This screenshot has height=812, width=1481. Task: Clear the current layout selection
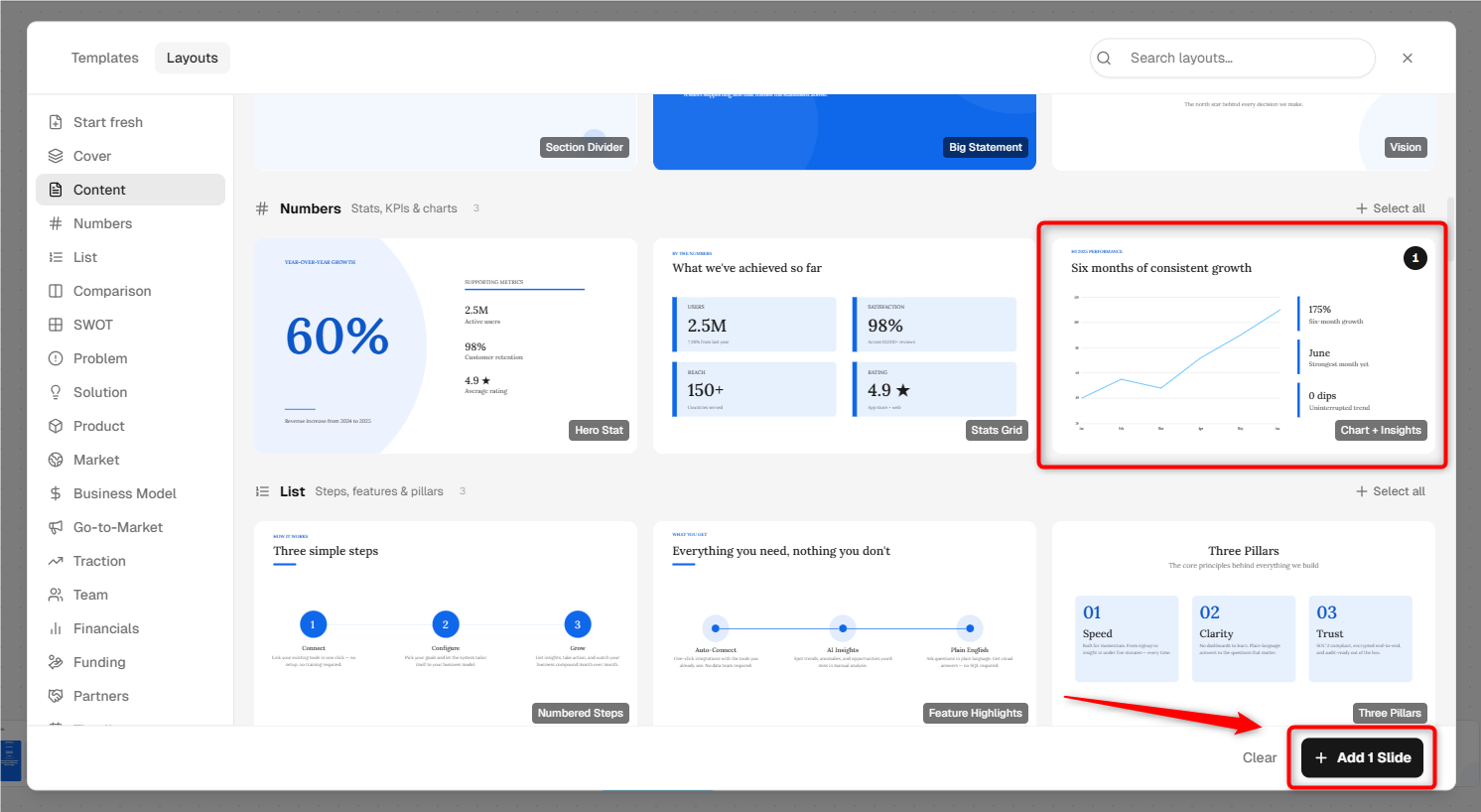point(1260,757)
